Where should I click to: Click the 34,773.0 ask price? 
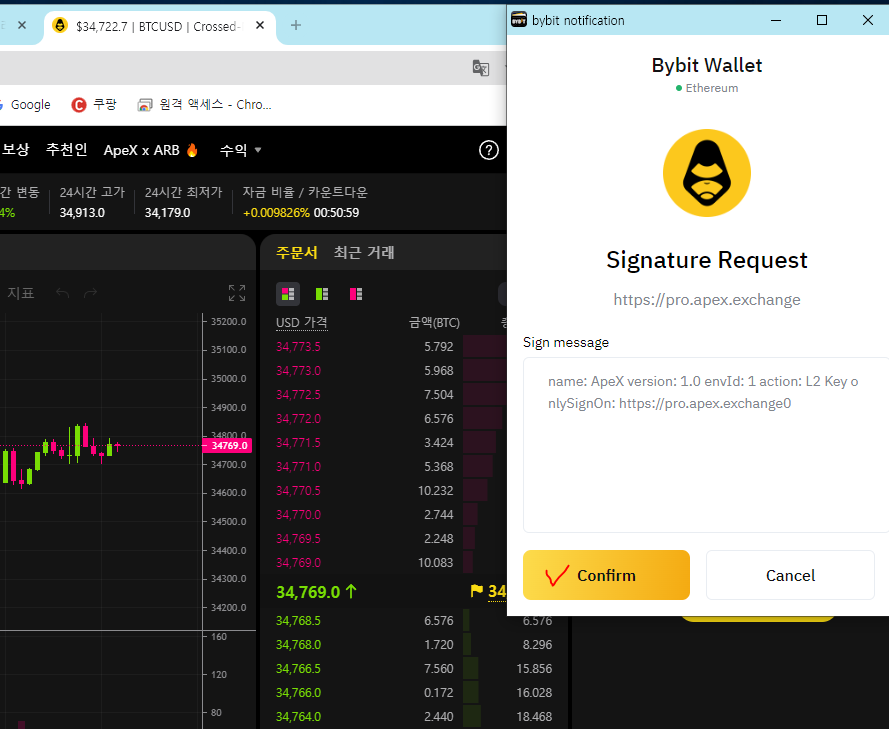(298, 370)
